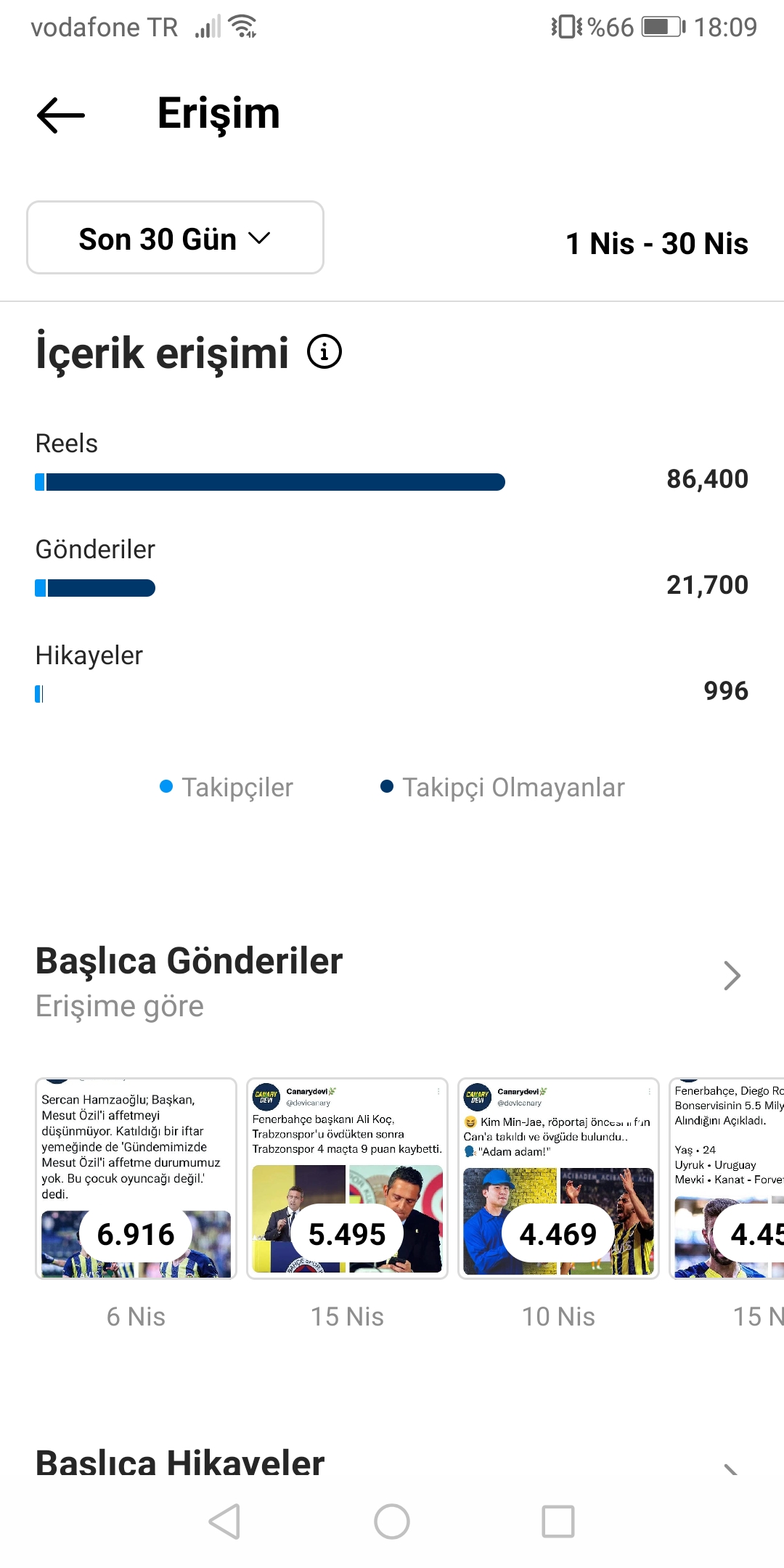The width and height of the screenshot is (784, 1568).
Task: Open the Diego Rossi post thumbnail
Action: (727, 1178)
